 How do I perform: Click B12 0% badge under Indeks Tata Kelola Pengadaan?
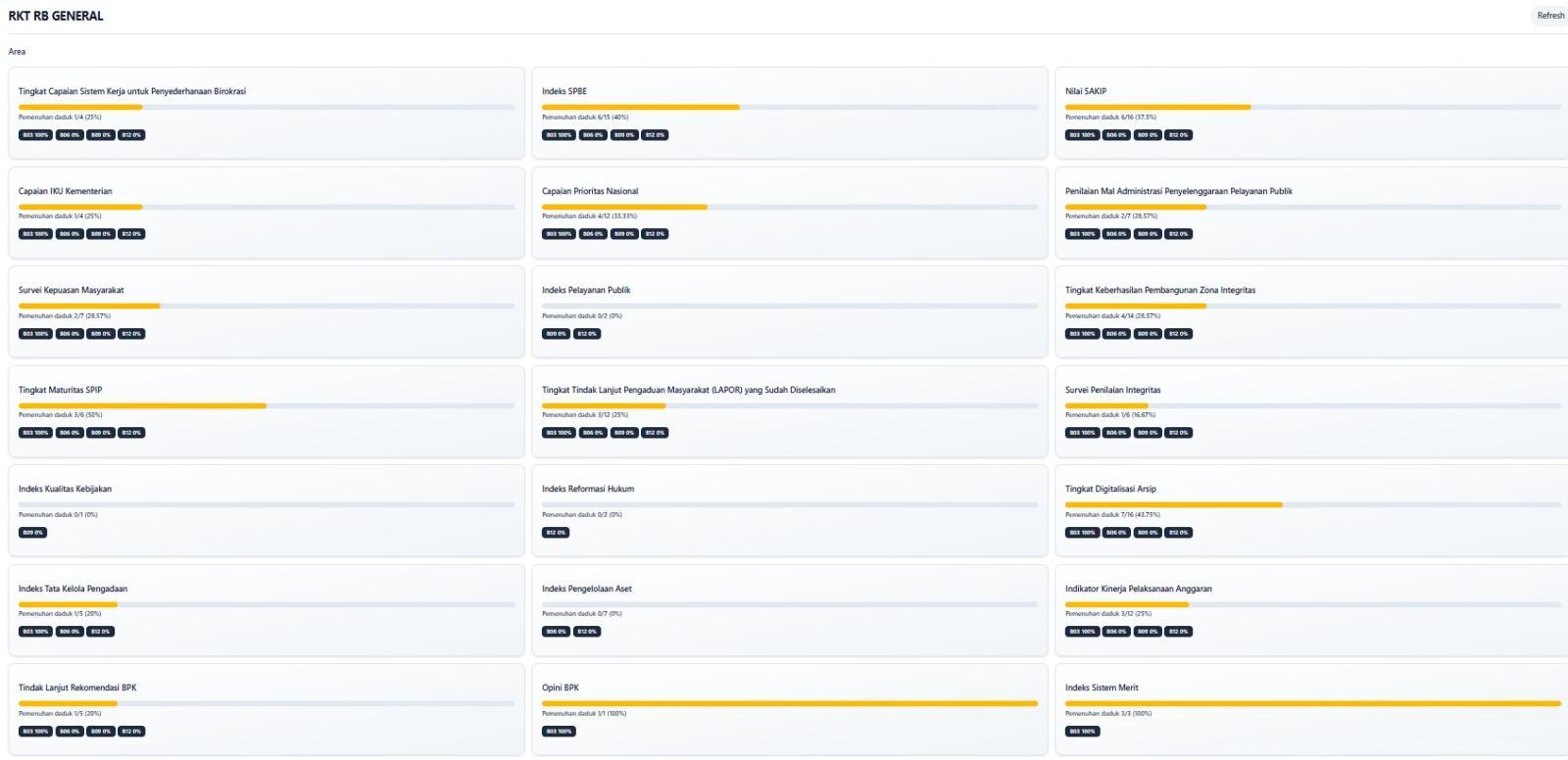[100, 632]
